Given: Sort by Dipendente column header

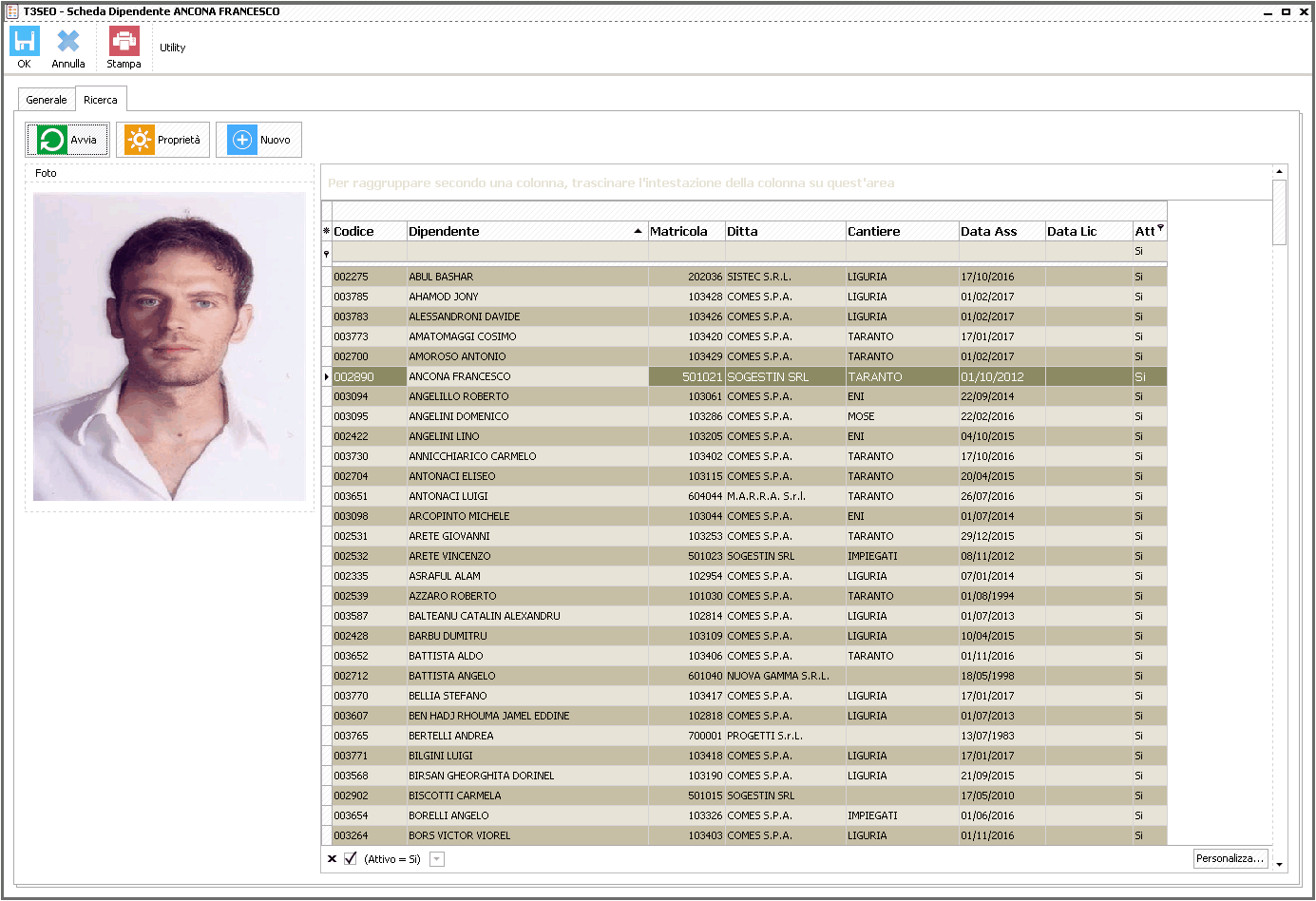Looking at the screenshot, I should [527, 231].
